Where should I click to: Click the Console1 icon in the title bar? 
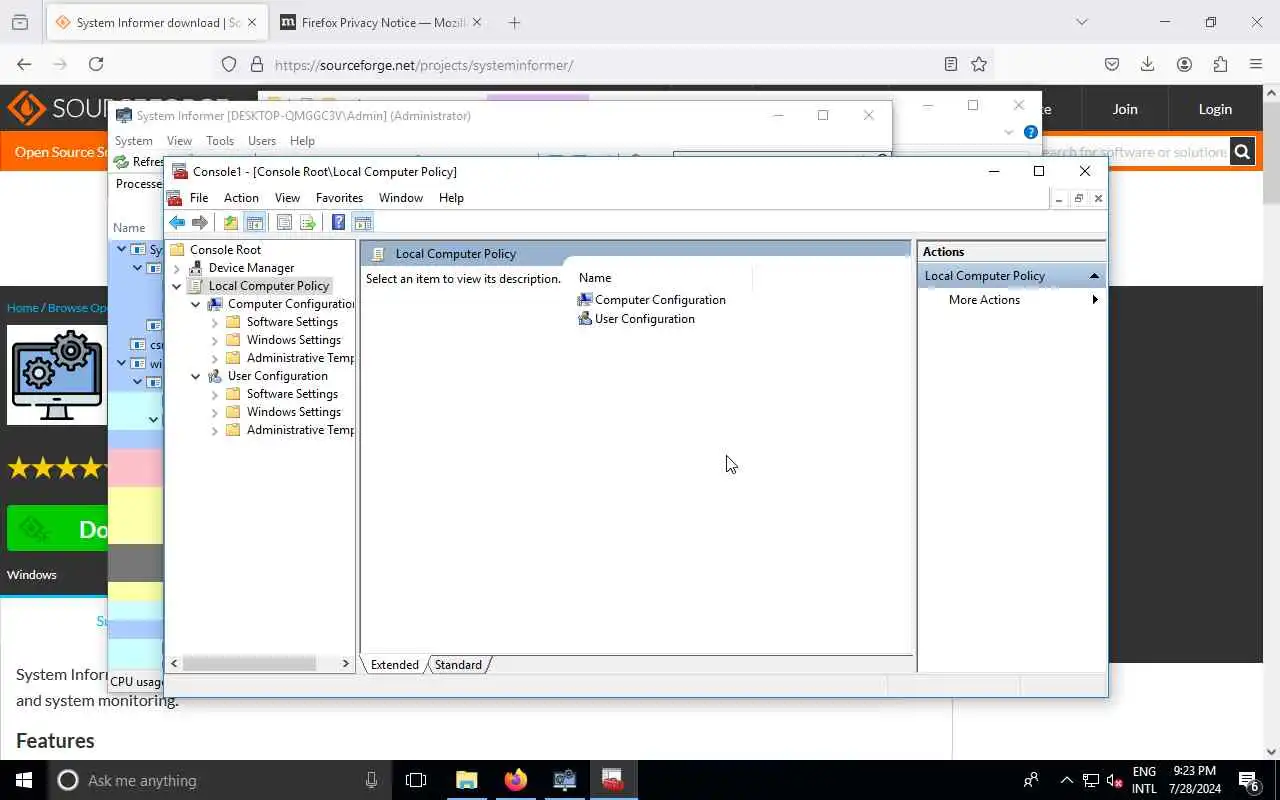point(180,171)
